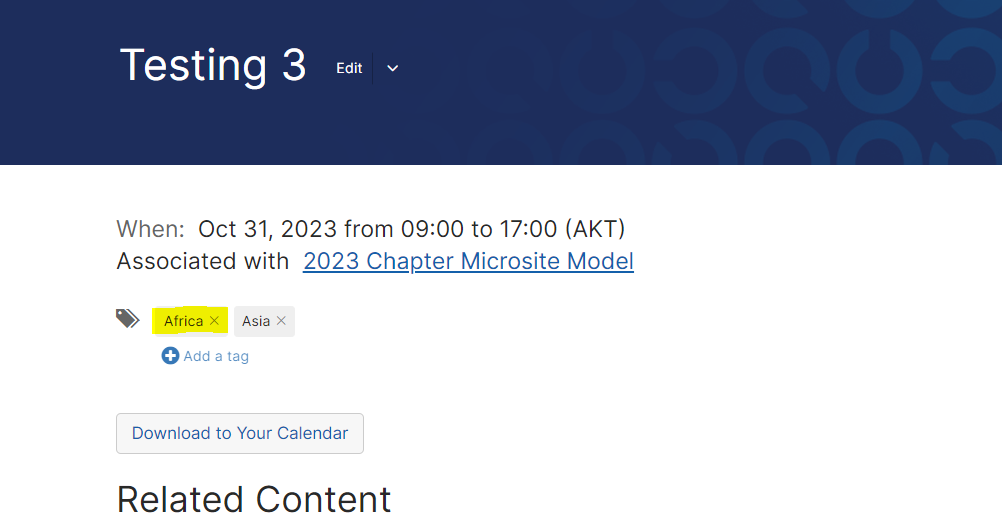Click the Related Content heading
This screenshot has width=1002, height=531.
[254, 499]
